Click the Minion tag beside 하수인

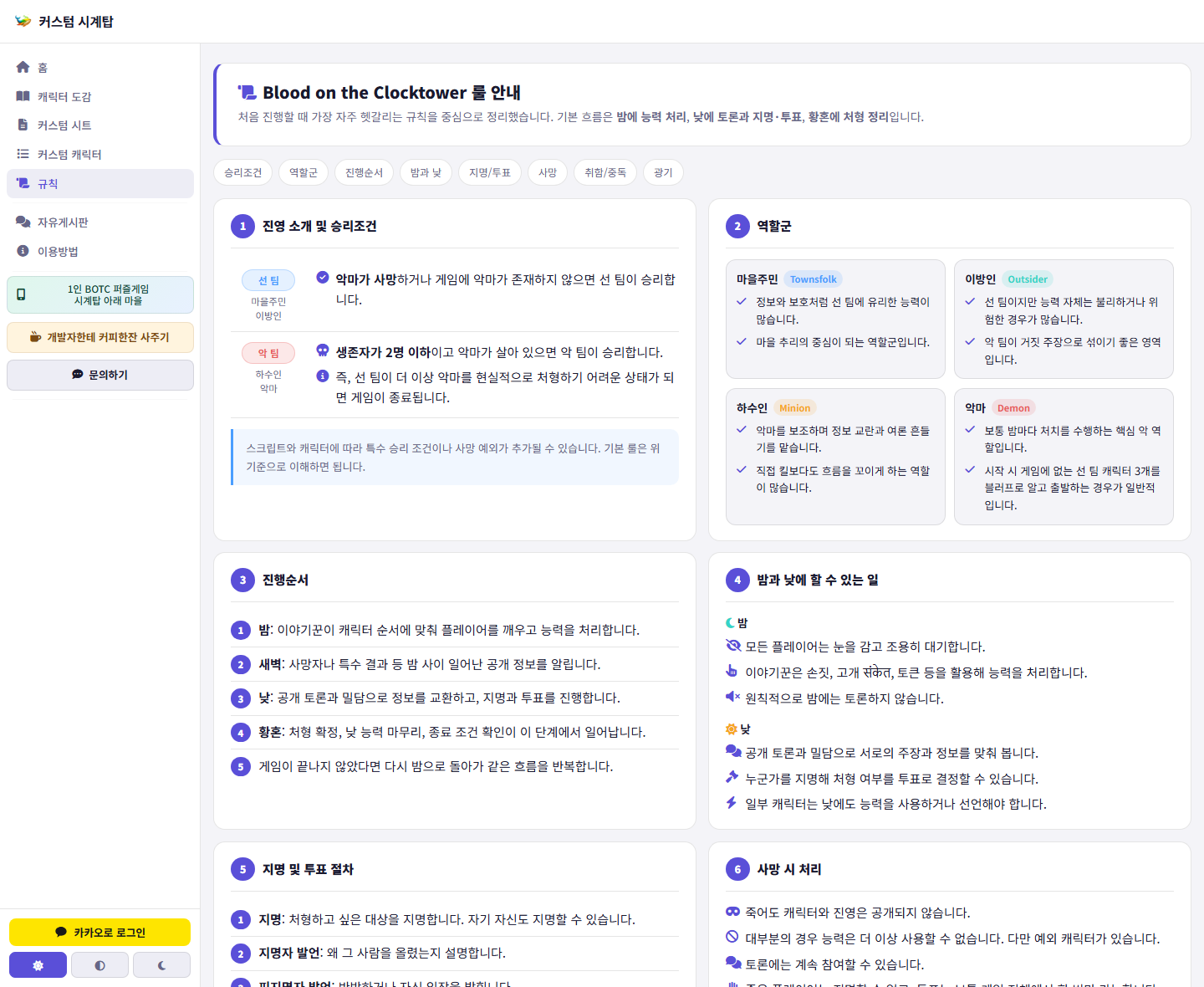794,408
